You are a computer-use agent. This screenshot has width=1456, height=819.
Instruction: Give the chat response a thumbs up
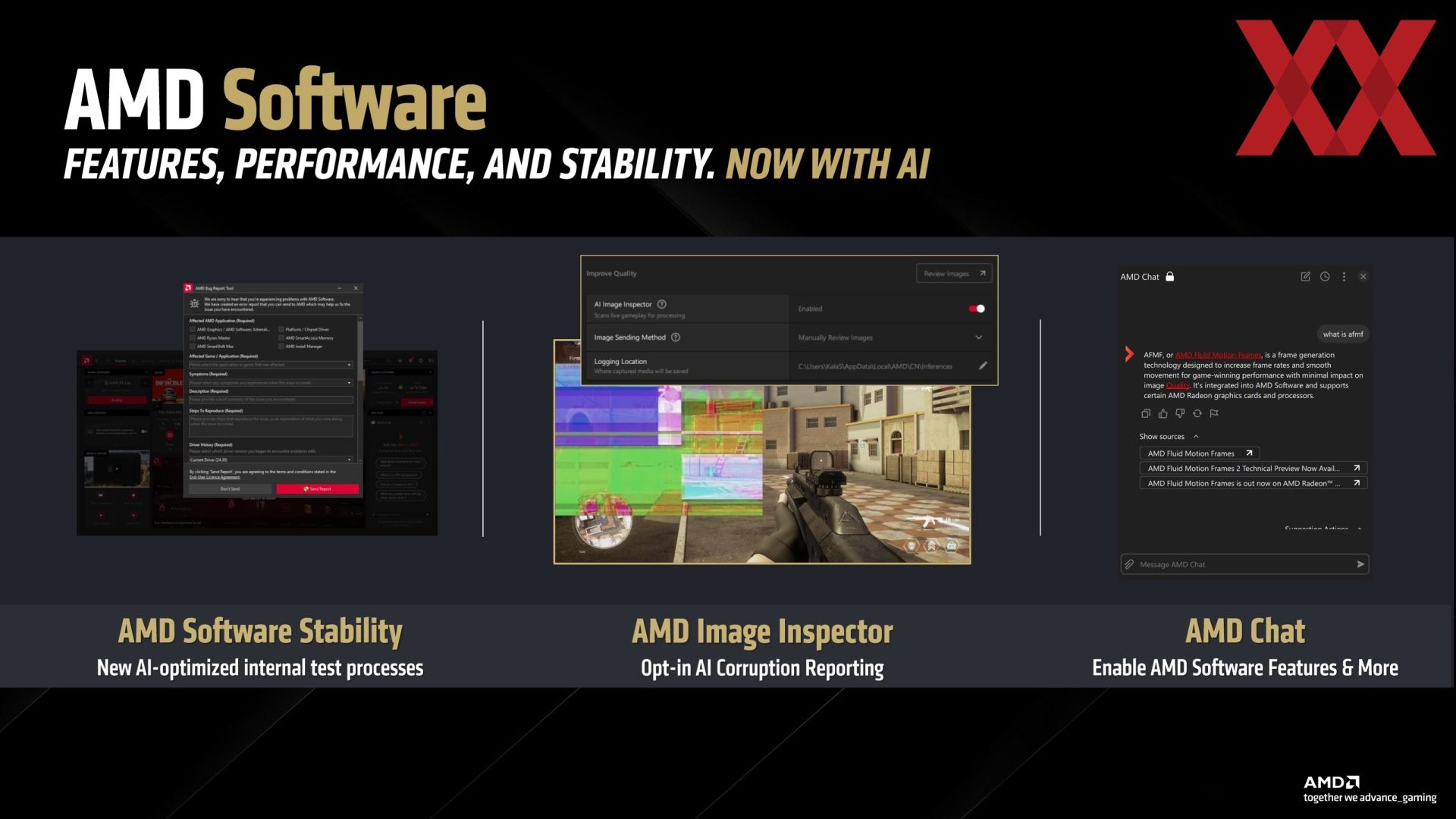(x=1163, y=413)
